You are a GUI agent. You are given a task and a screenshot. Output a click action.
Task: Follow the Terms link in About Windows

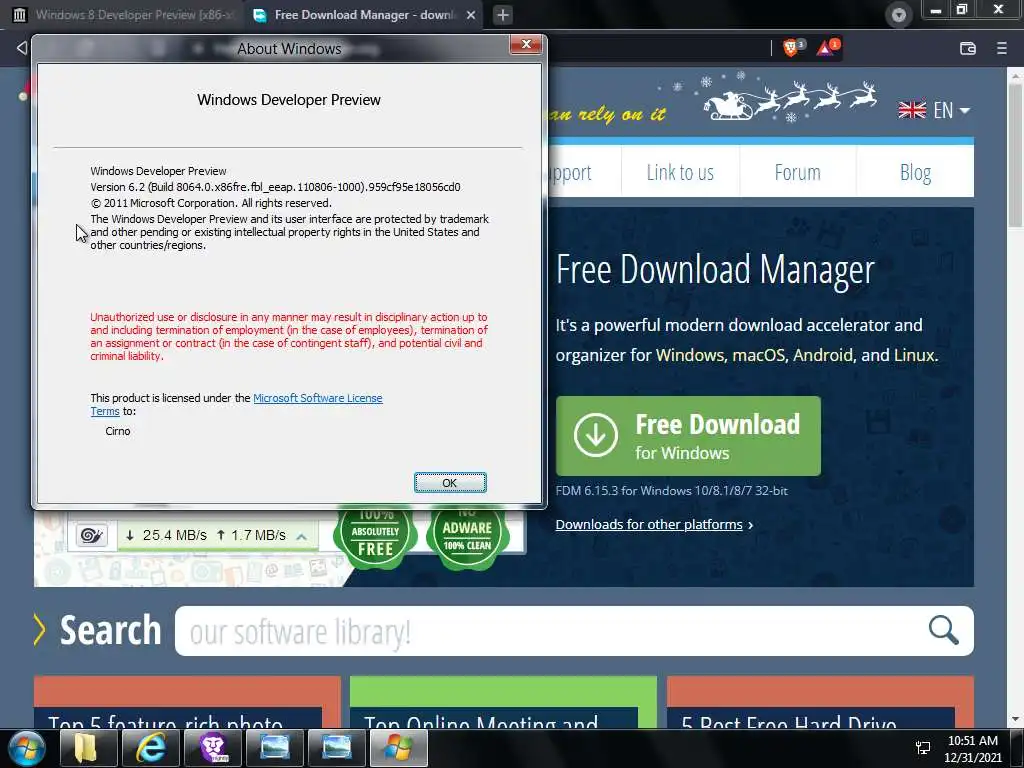[x=104, y=411]
